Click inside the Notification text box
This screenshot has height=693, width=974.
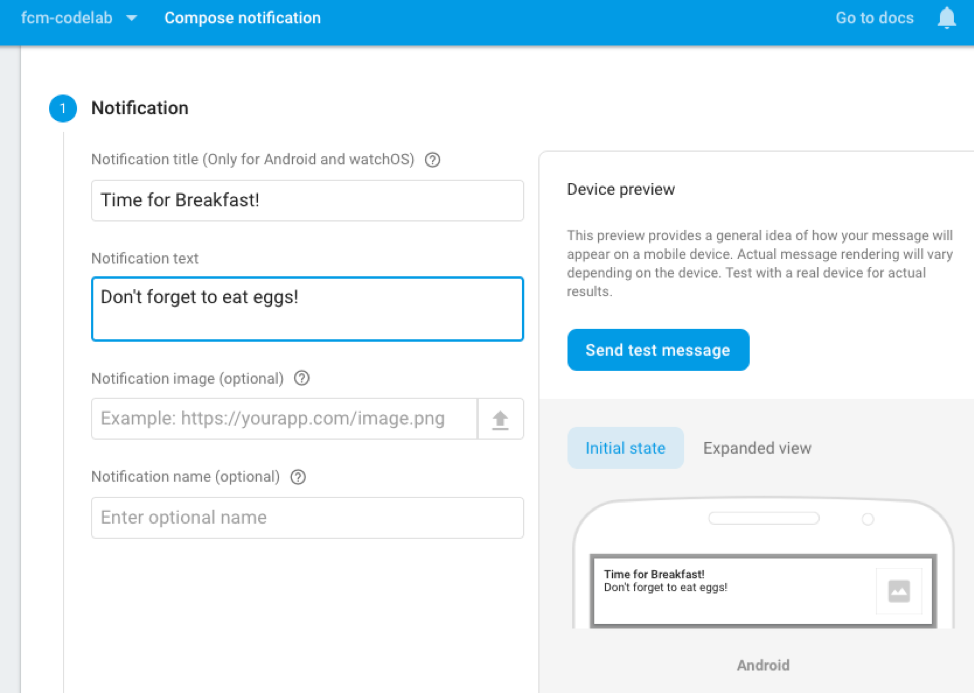[307, 309]
